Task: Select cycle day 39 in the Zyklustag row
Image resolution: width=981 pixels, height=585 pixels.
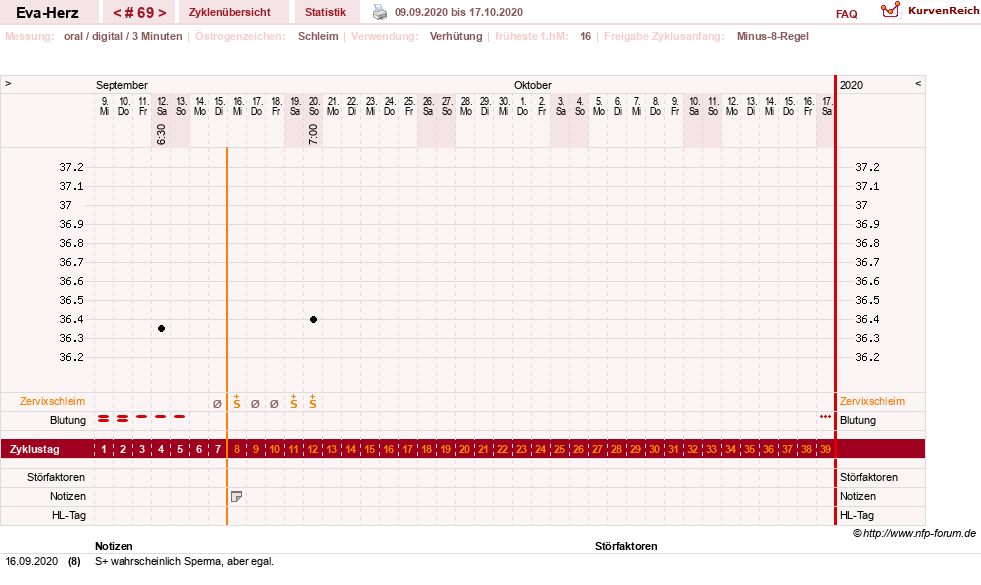Action: coord(825,449)
